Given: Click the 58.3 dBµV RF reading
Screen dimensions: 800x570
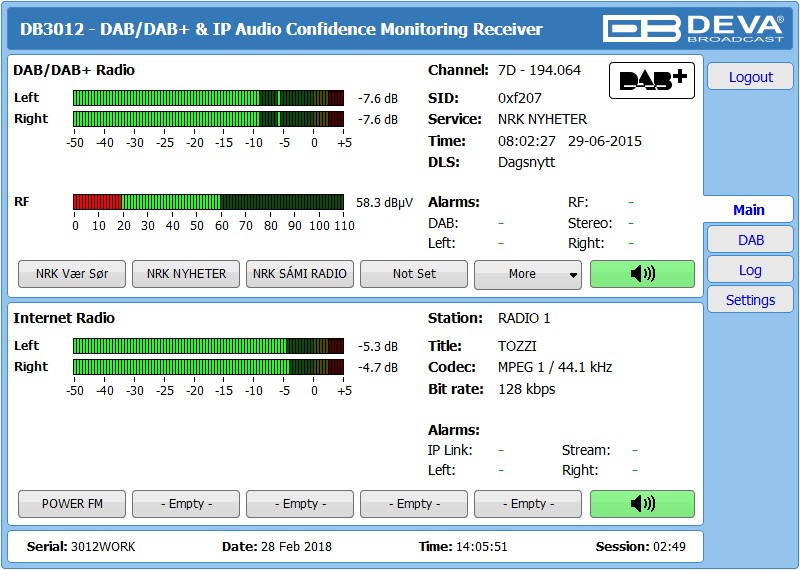Looking at the screenshot, I should (x=384, y=203).
